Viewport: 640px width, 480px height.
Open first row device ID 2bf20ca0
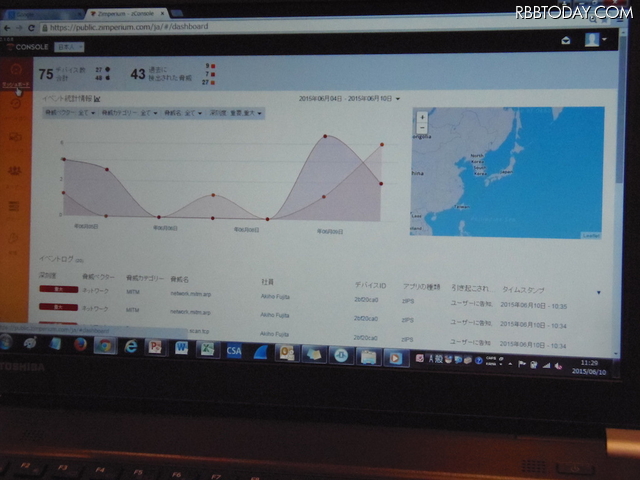[366, 300]
